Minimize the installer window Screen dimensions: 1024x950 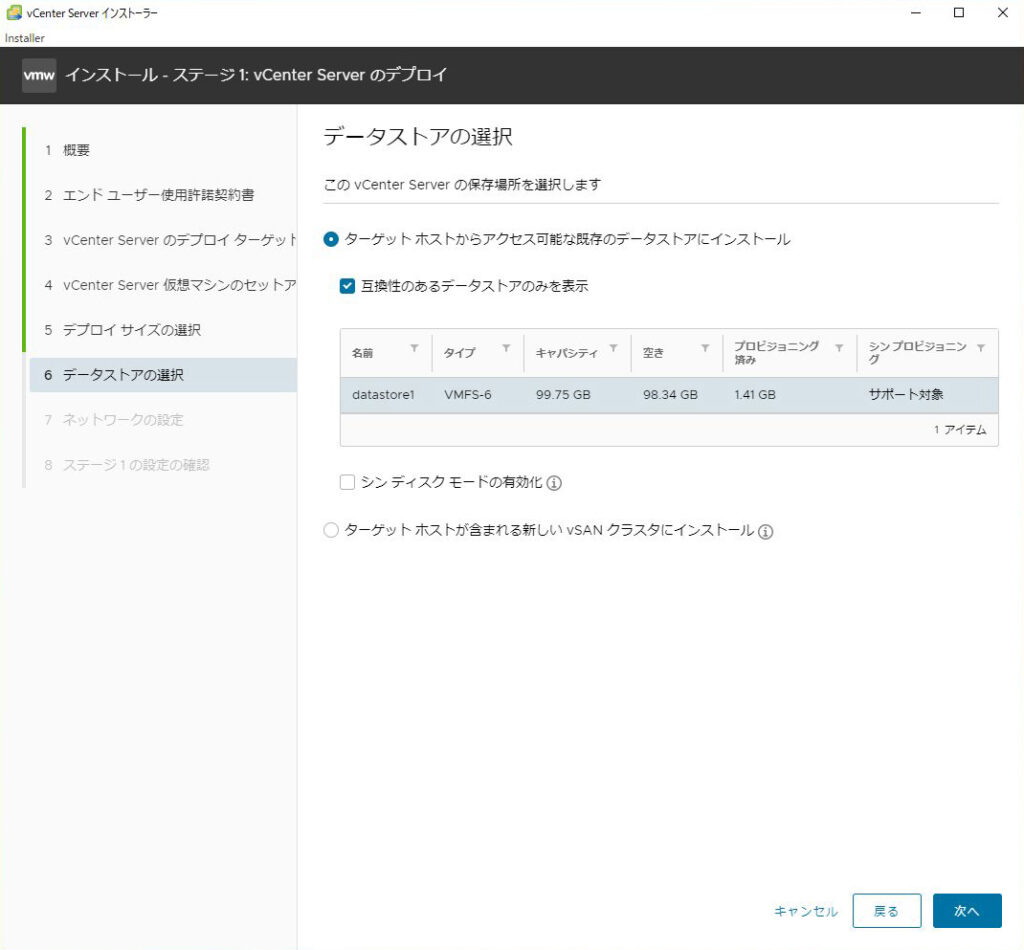click(x=916, y=12)
